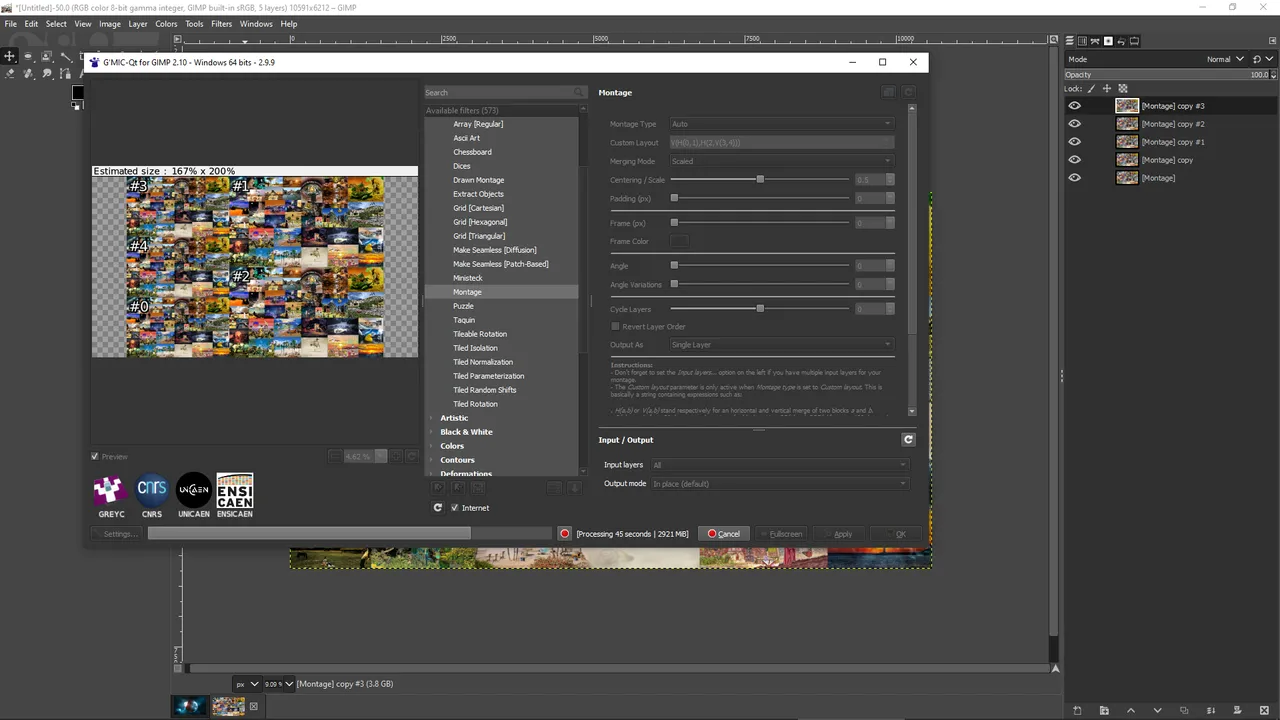
Task: Select the Ellipse Select tool
Action: coord(28,56)
